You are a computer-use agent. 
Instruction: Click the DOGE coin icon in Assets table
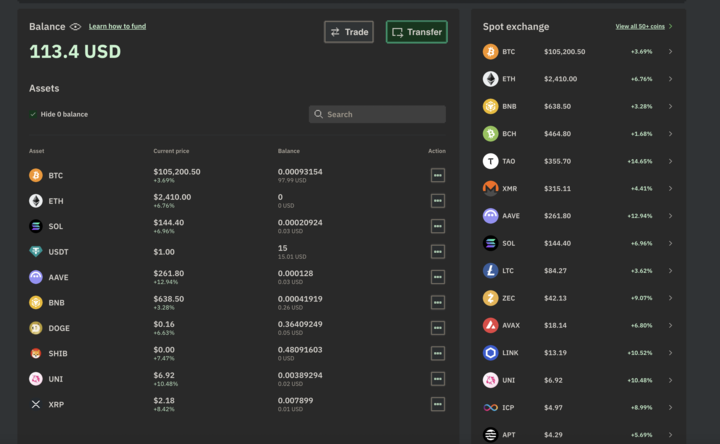pos(36,328)
